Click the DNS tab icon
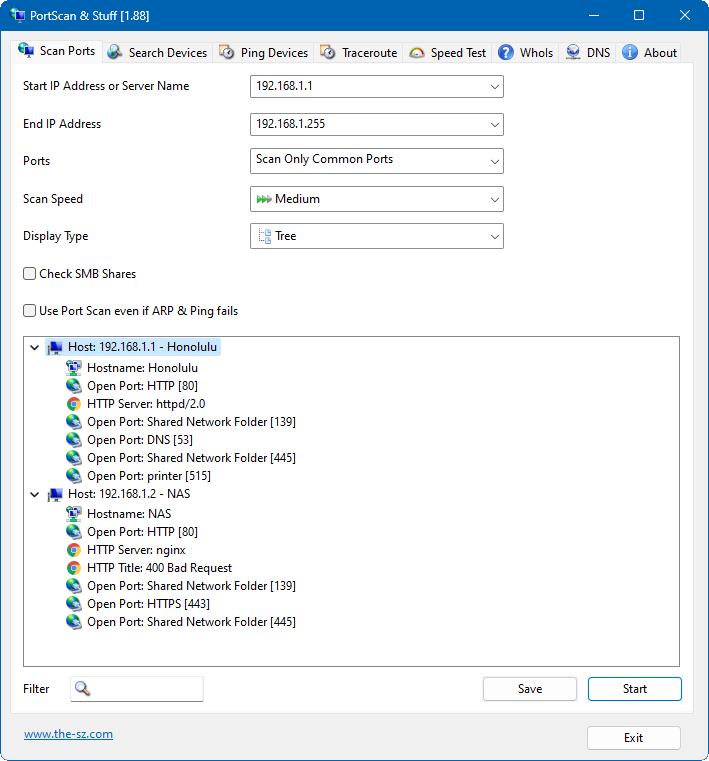709x761 pixels. point(573,52)
